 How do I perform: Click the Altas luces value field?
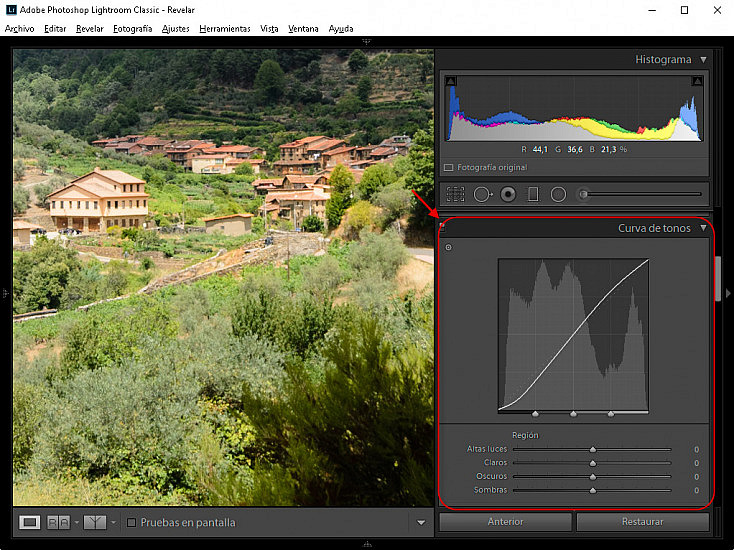(696, 449)
